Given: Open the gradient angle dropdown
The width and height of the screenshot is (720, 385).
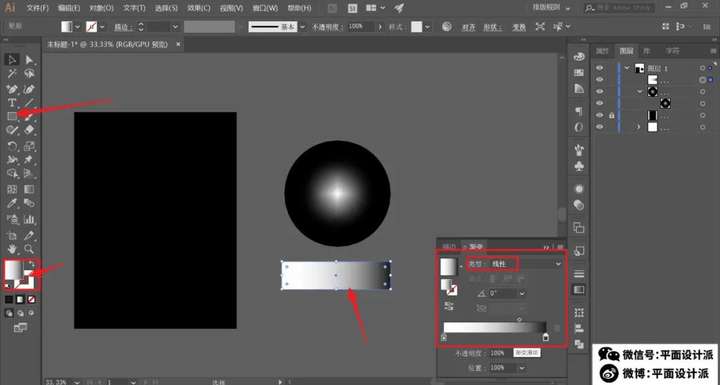Looking at the screenshot, I should pos(522,293).
